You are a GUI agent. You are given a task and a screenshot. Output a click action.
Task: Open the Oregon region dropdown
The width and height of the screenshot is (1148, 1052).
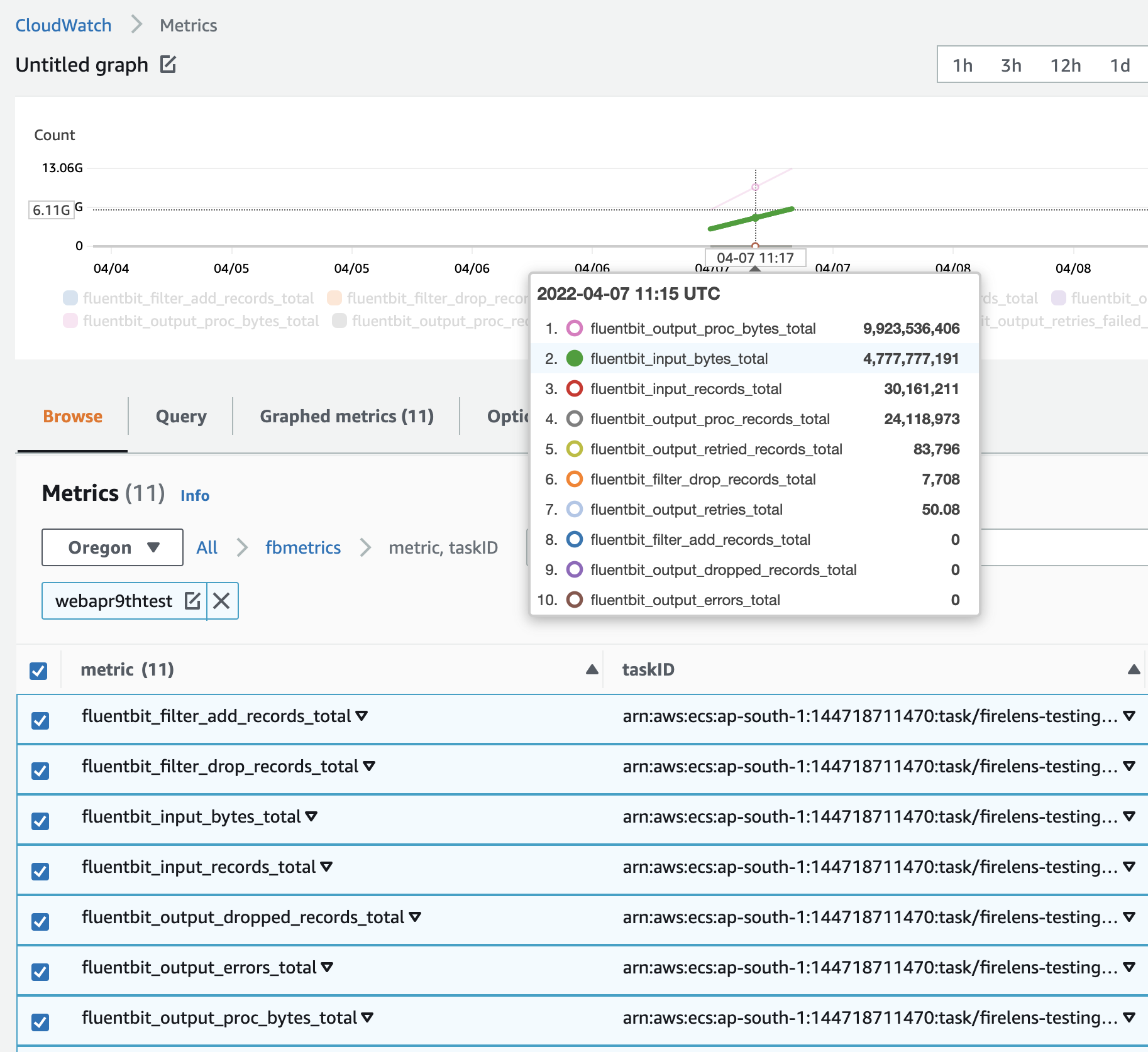(x=113, y=547)
